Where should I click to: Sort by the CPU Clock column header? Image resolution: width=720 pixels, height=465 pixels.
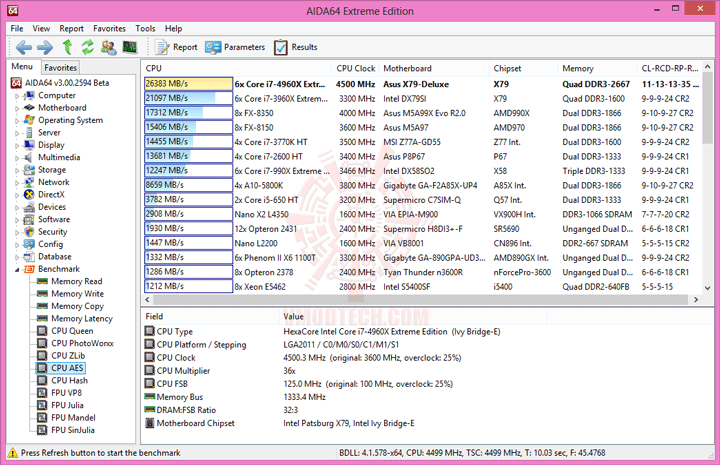[355, 68]
